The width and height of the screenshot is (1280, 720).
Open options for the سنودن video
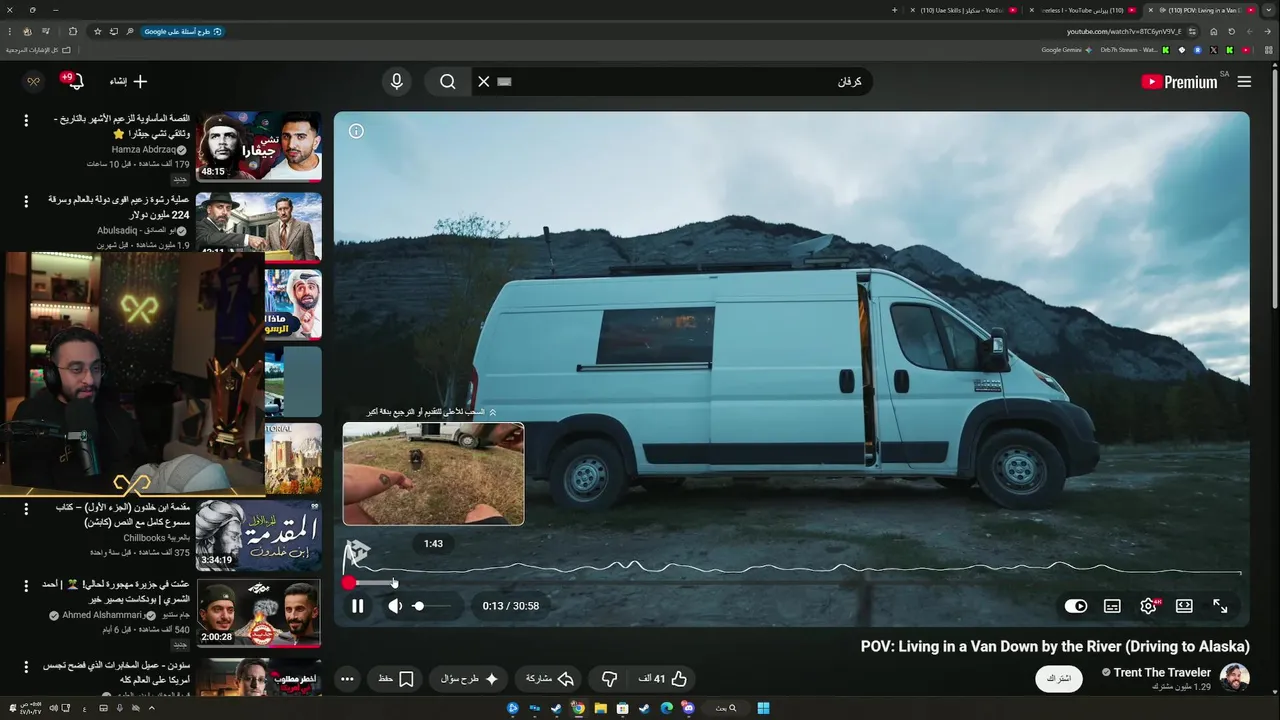27,667
